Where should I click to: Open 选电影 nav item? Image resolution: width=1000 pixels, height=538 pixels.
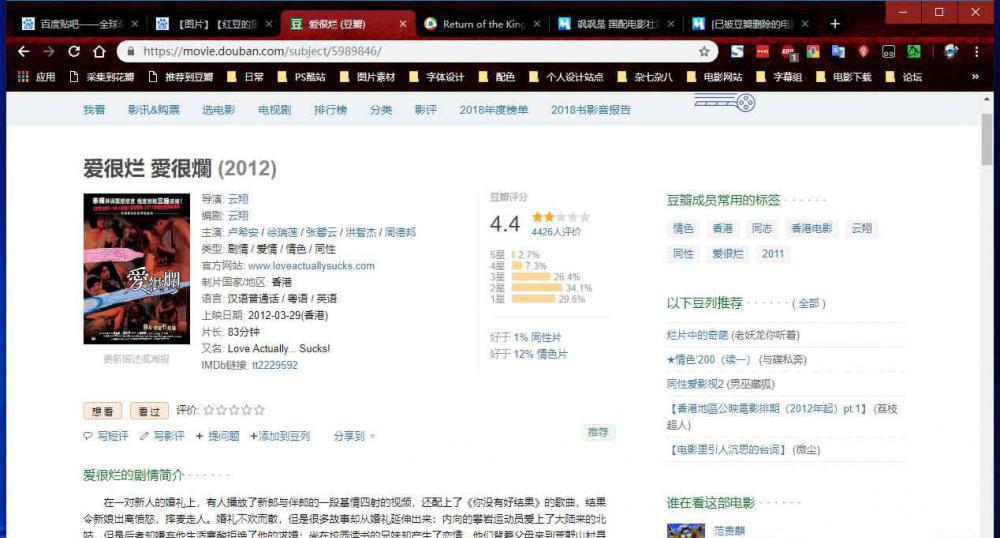219,110
